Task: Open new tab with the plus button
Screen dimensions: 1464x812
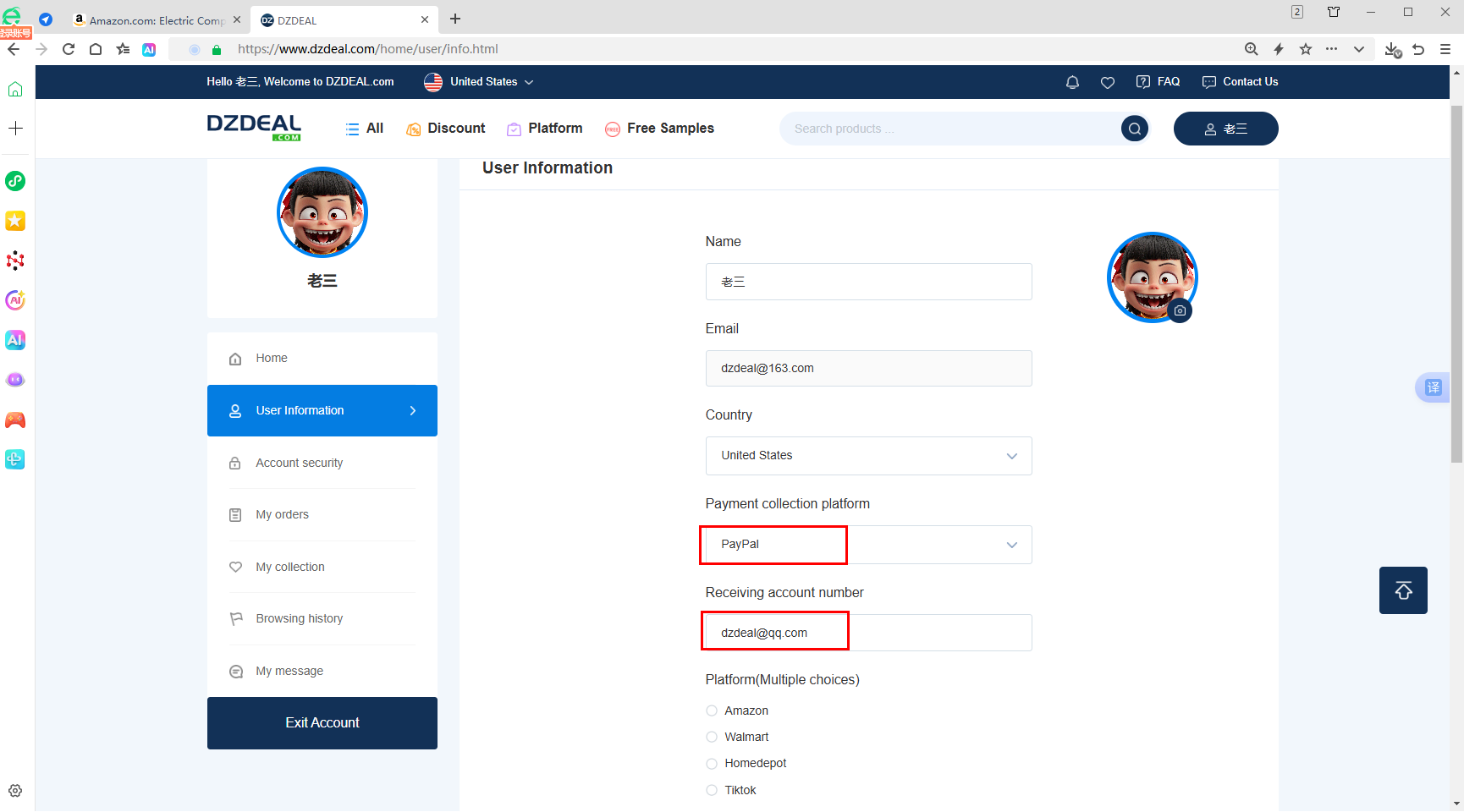Action: tap(455, 19)
